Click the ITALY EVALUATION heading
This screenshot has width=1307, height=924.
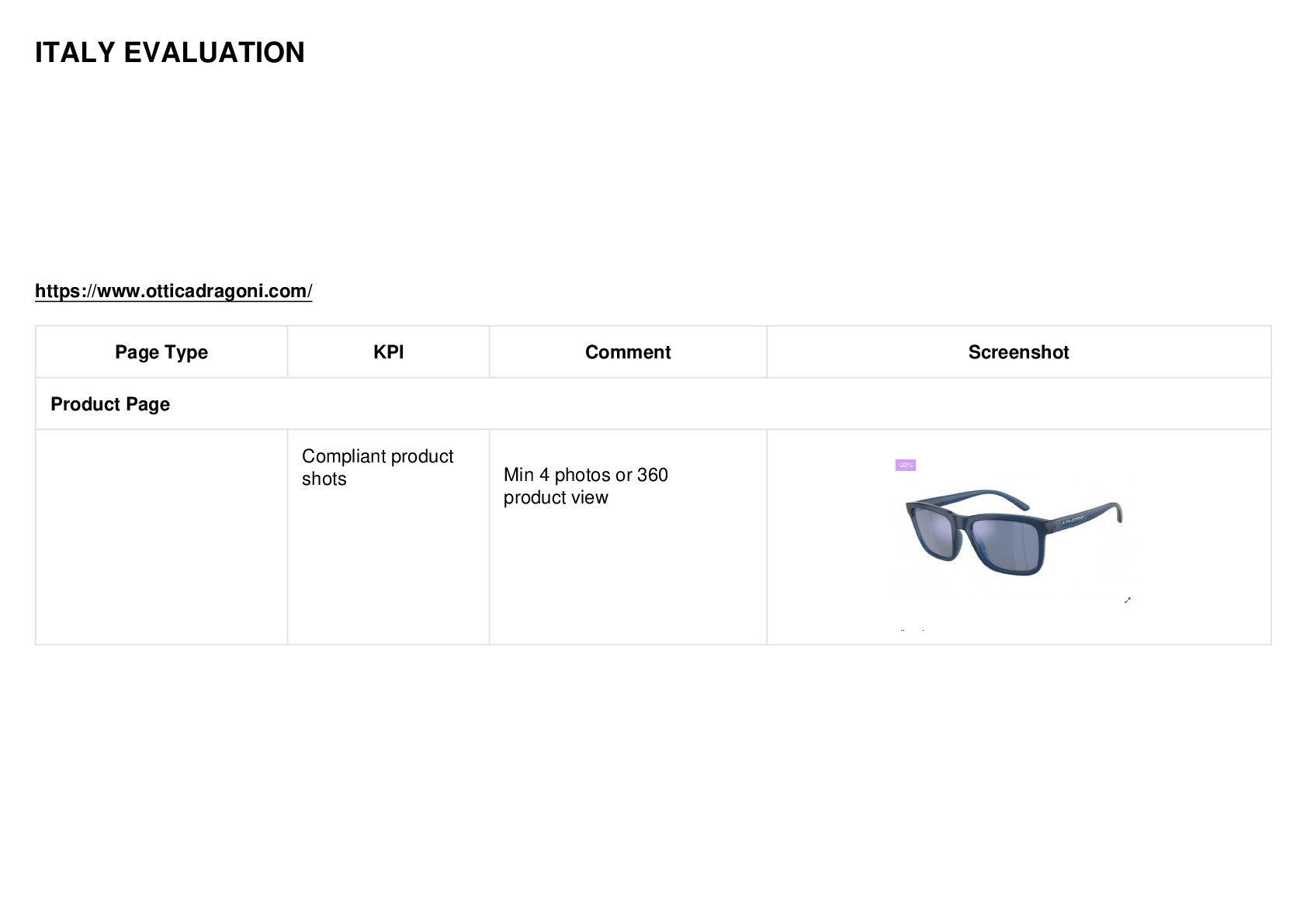(170, 53)
